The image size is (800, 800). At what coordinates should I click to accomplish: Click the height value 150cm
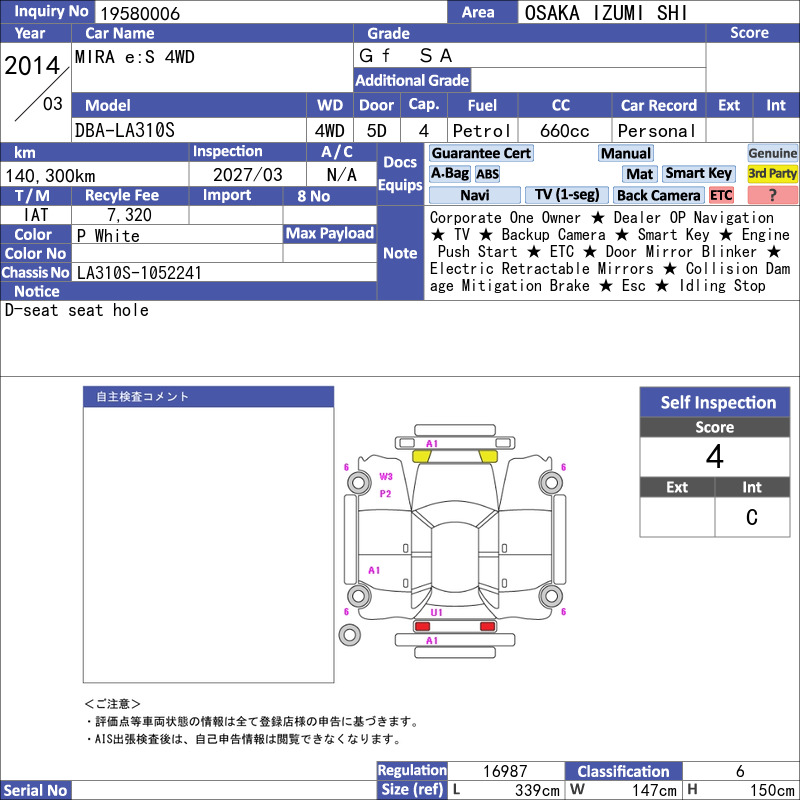click(772, 790)
